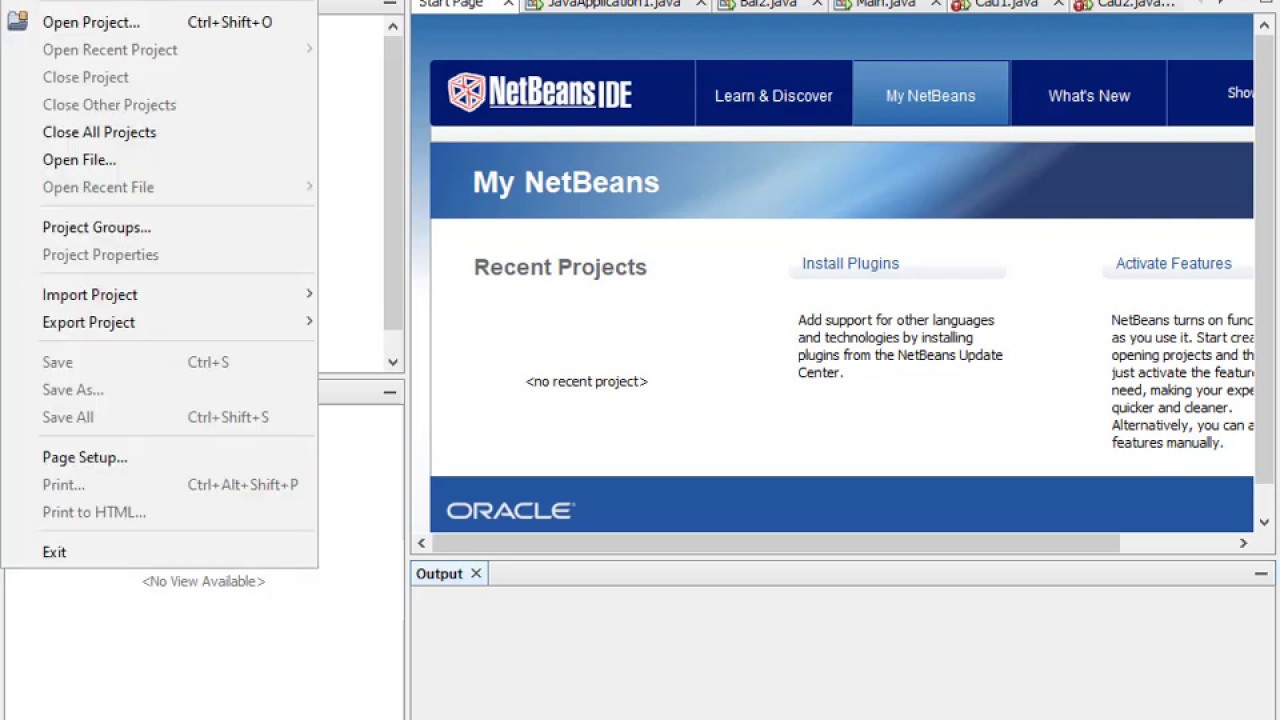Image resolution: width=1280 pixels, height=720 pixels.
Task: Click the Open Project folder icon
Action: pyautogui.click(x=17, y=21)
